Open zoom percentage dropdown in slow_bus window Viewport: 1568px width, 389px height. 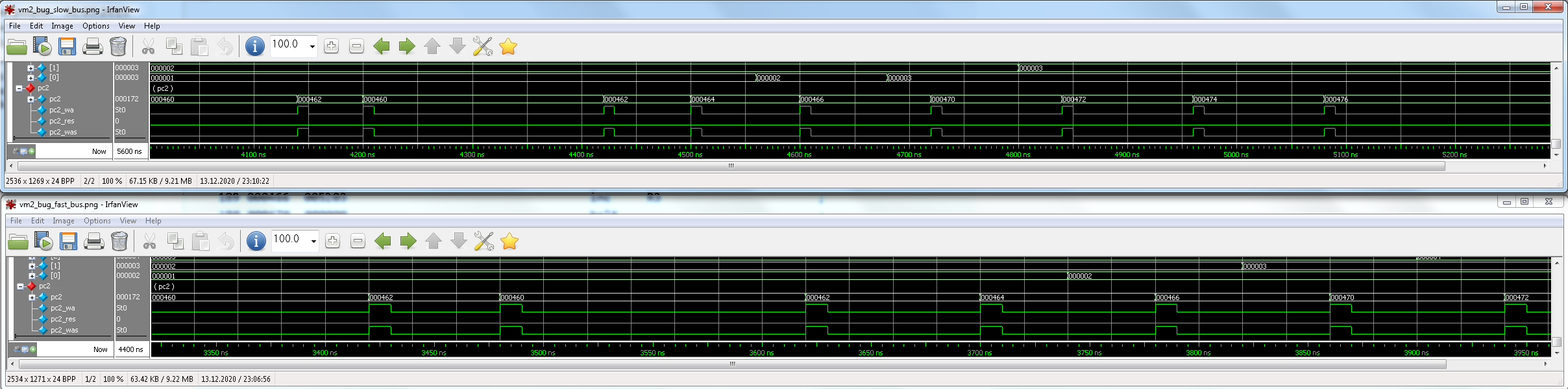point(312,47)
